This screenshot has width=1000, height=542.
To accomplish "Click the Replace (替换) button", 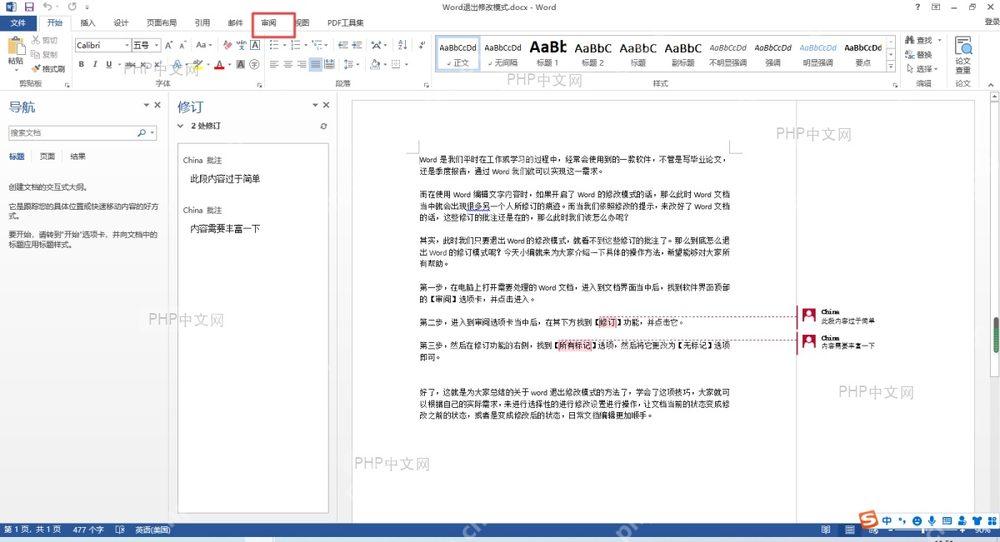I will click(x=919, y=55).
